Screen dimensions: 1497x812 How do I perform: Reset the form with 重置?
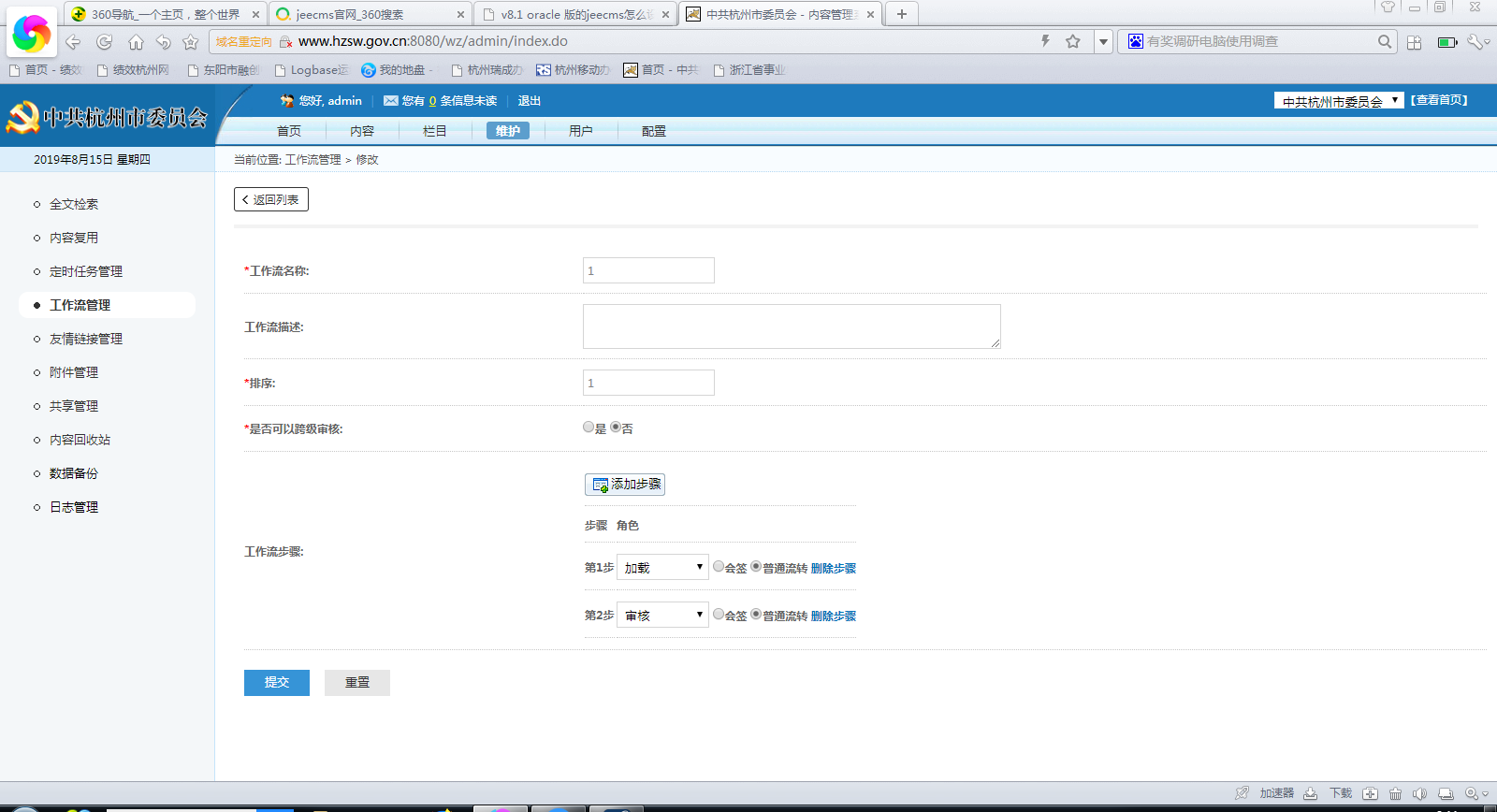pyautogui.click(x=357, y=683)
